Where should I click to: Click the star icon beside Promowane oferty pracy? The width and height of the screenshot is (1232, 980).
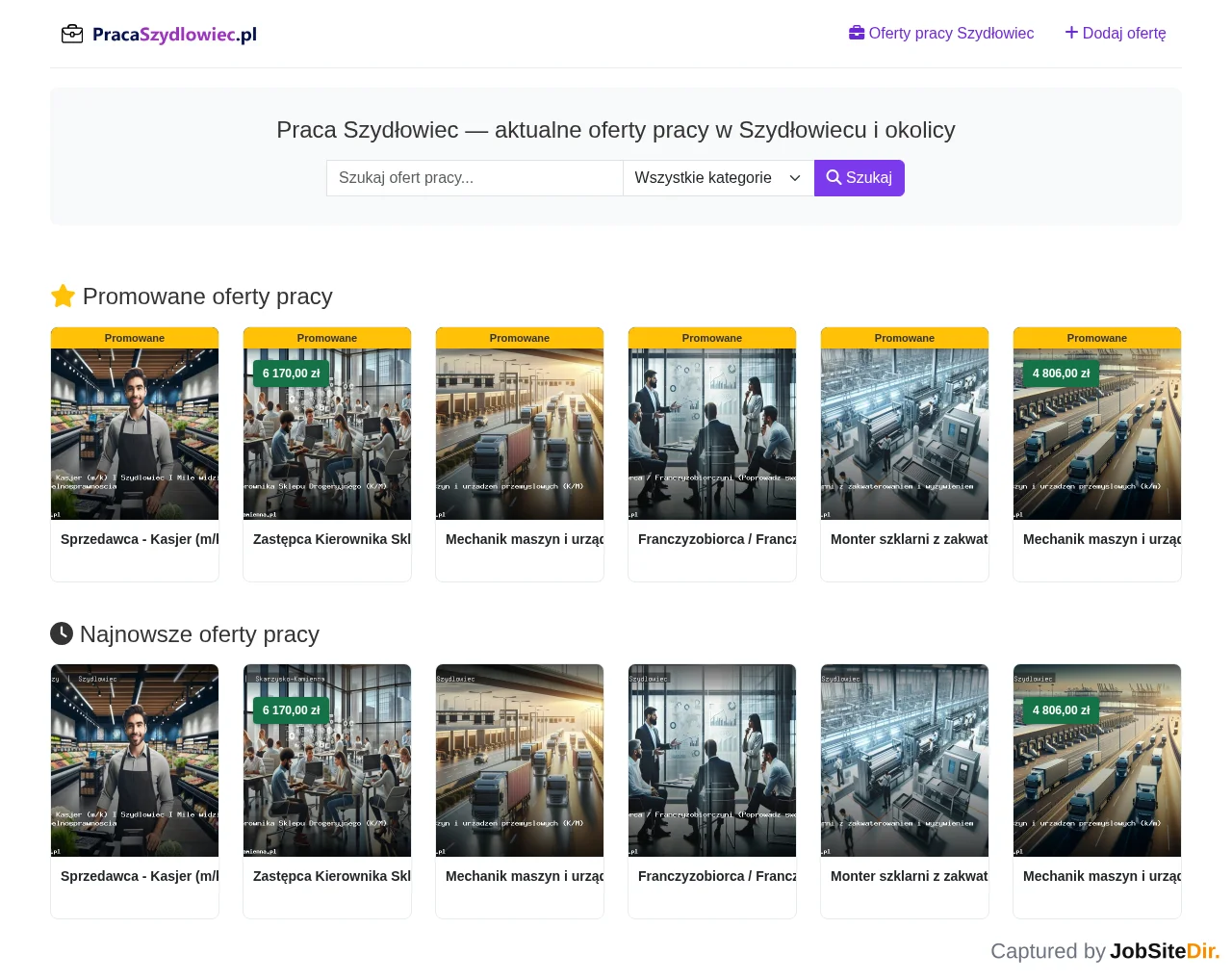[63, 297]
